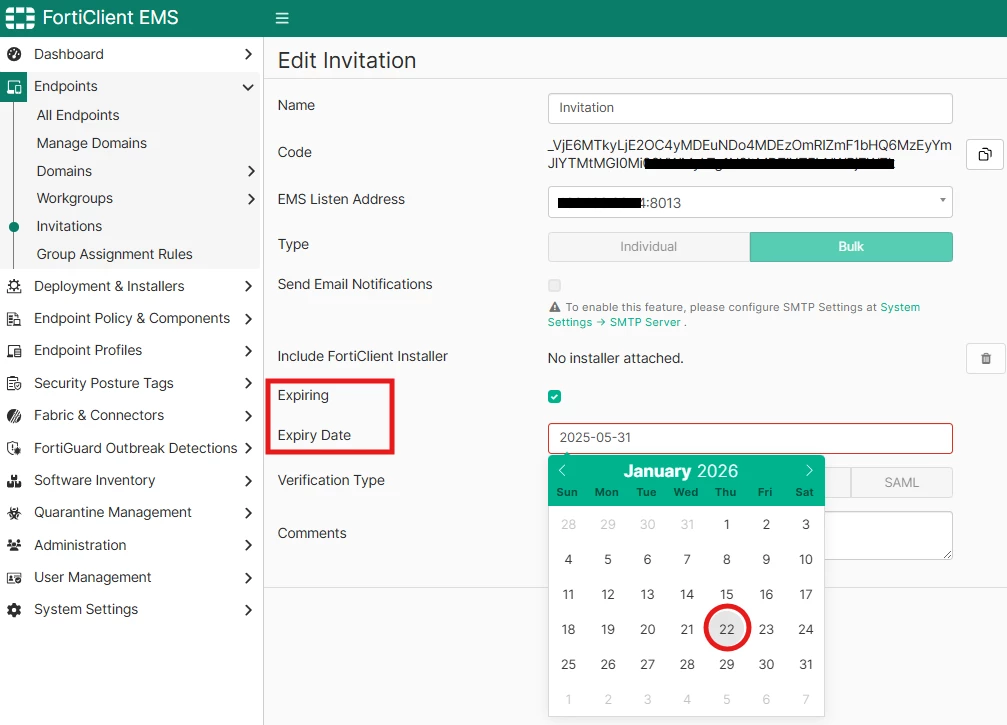
Task: Click the Expiry Date input field
Action: coord(750,438)
